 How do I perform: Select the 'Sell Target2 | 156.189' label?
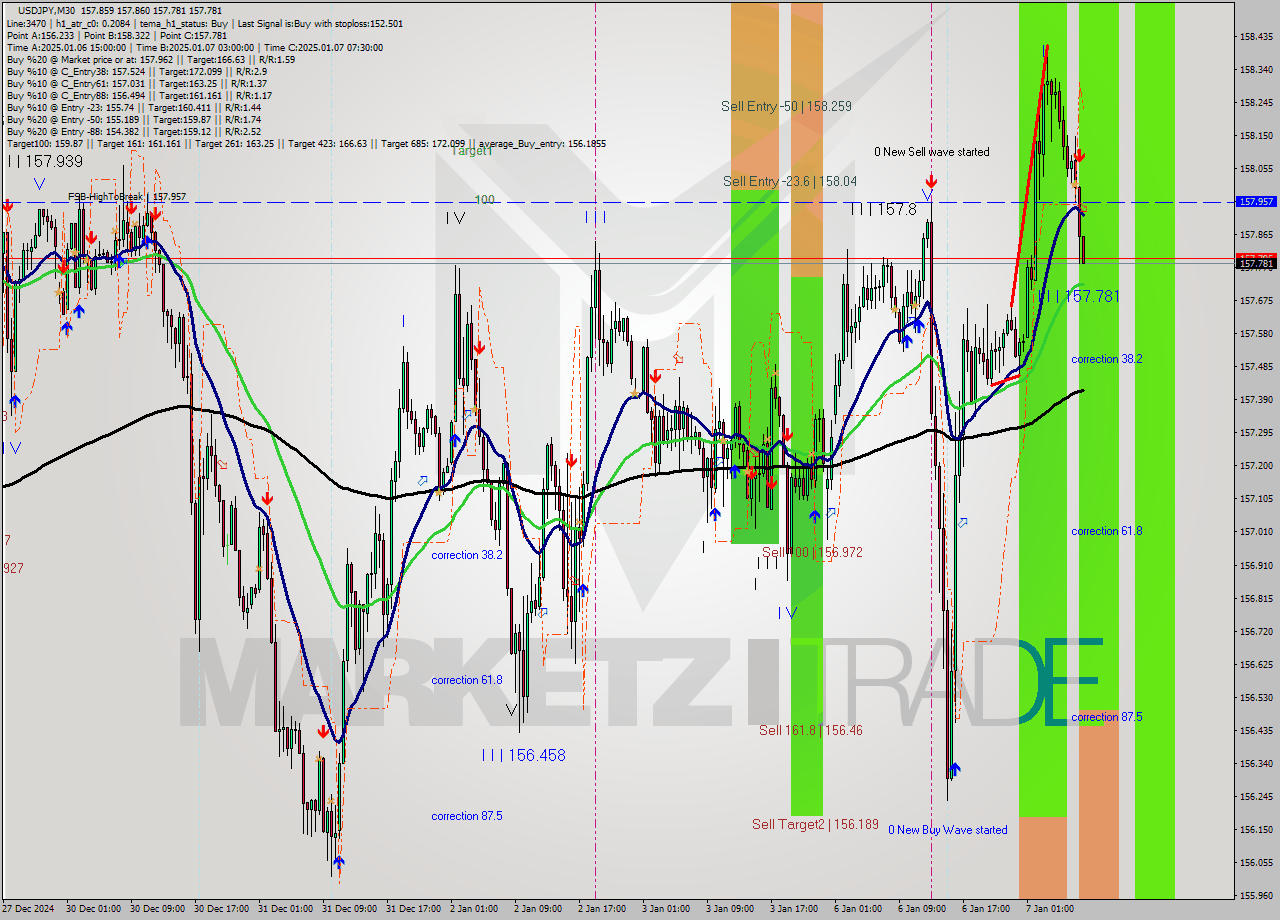point(815,825)
